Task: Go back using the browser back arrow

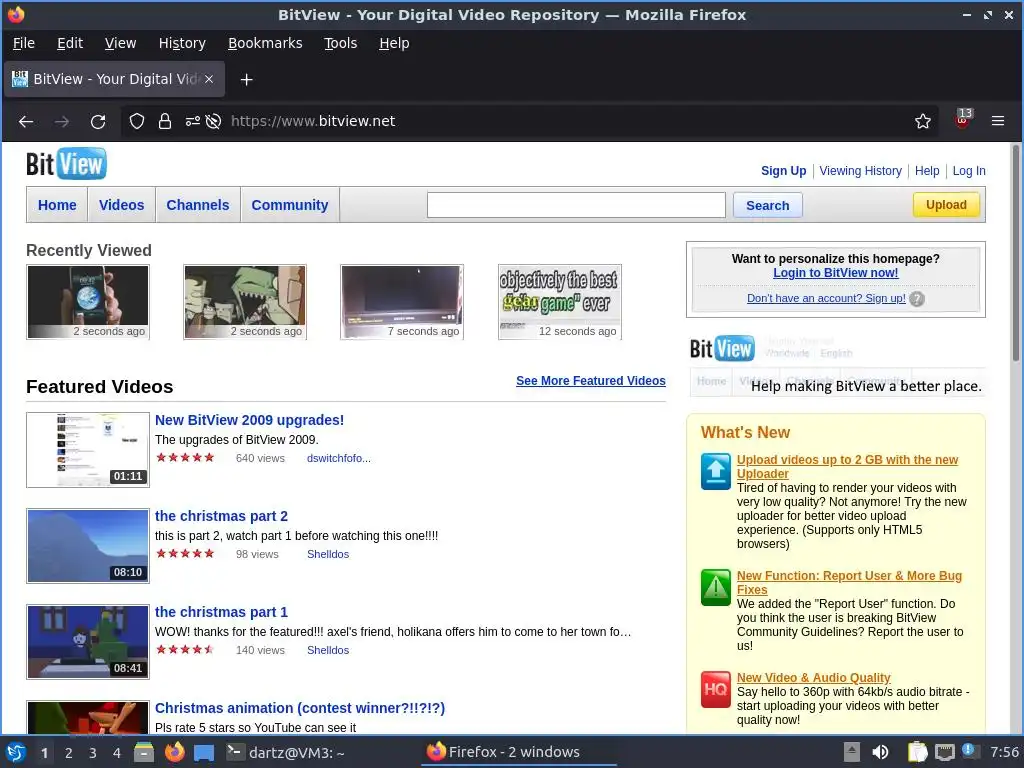Action: [26, 121]
